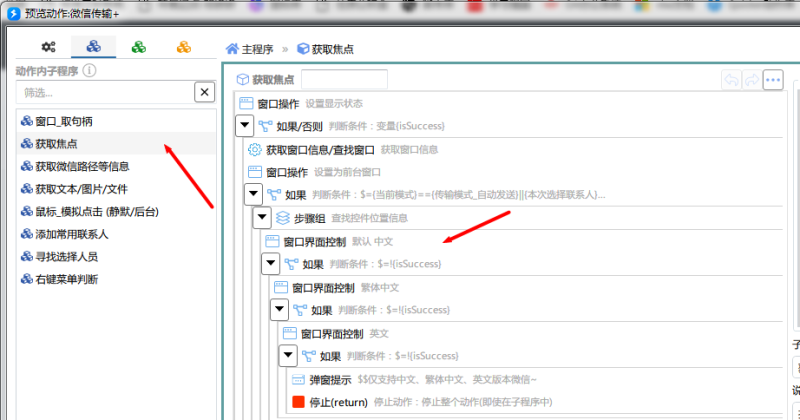This screenshot has width=800, height=420.
Task: Select subprogram 获取文本/图片/文件
Action: pyautogui.click(x=116, y=189)
